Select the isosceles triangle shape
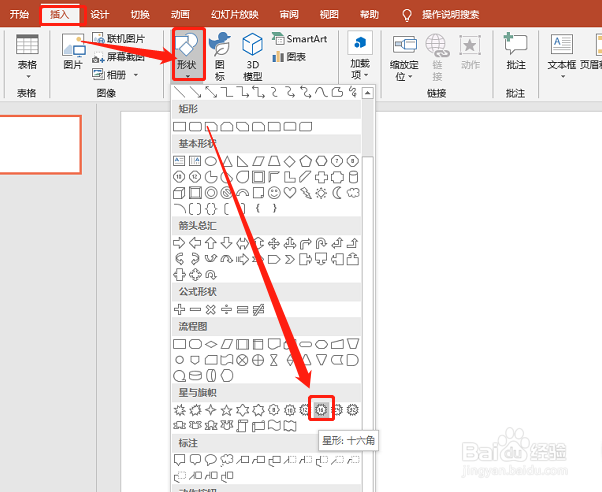The height and width of the screenshot is (492, 602). click(227, 161)
